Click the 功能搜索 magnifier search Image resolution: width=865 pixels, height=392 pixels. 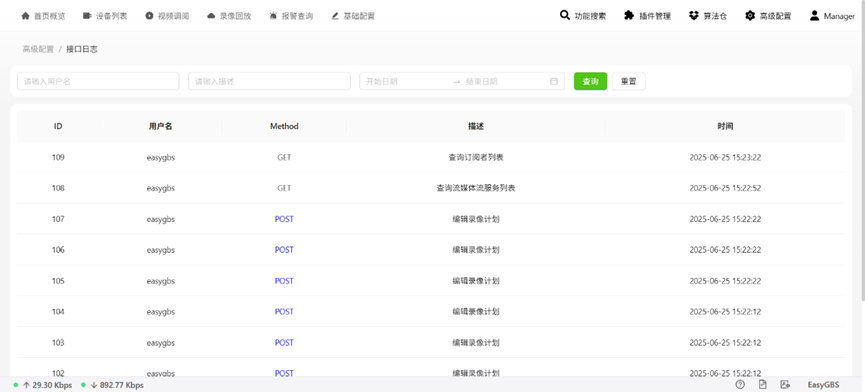pyautogui.click(x=583, y=15)
